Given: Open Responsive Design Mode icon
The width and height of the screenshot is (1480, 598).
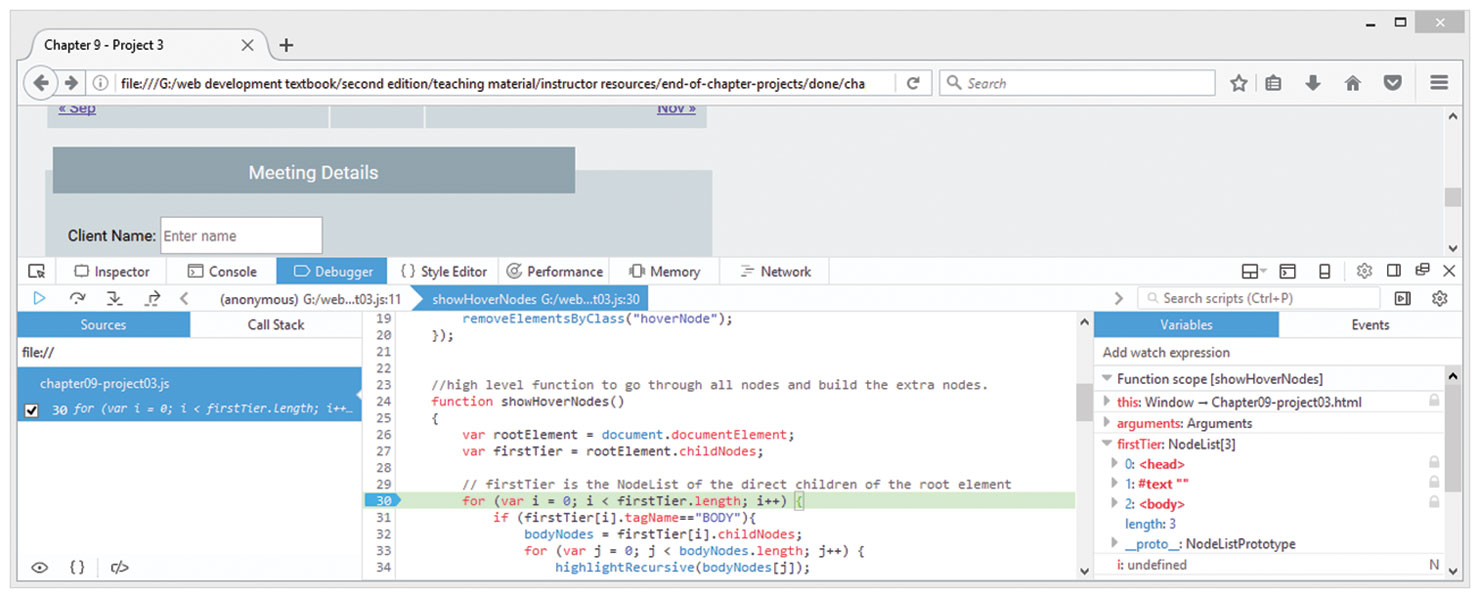Looking at the screenshot, I should [x=1324, y=271].
